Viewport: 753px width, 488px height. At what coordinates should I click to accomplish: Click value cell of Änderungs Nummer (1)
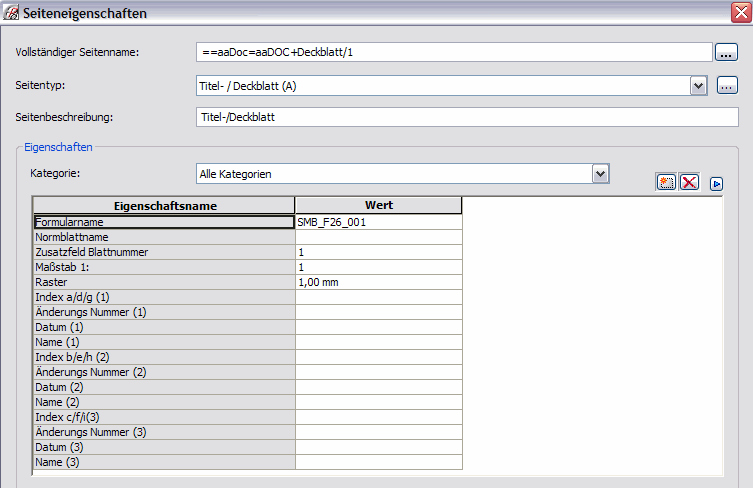tap(378, 312)
